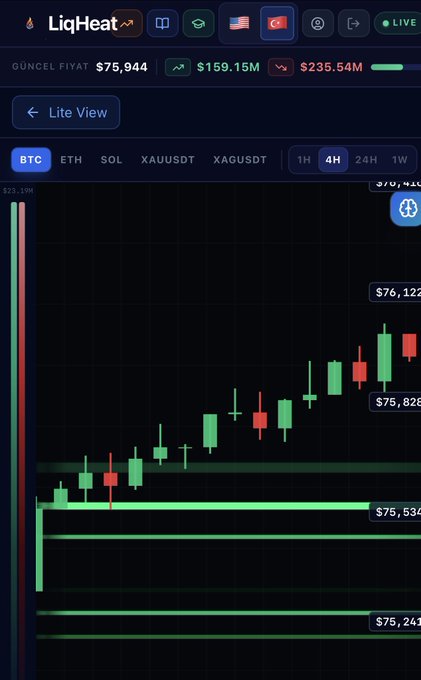Click the logout arrow icon
Viewport: 421px width, 680px height.
[x=354, y=23]
